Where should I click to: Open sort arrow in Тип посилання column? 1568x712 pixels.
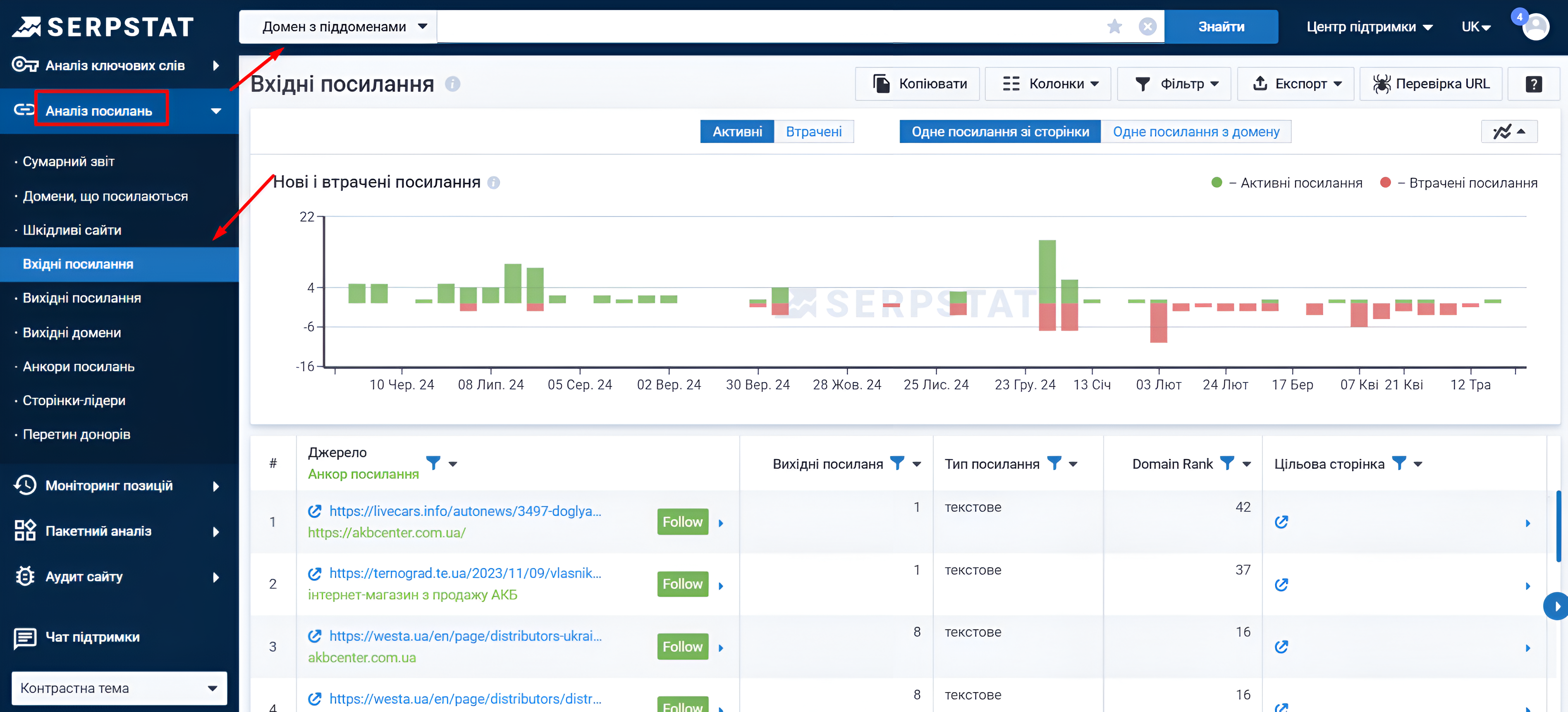(x=1073, y=464)
